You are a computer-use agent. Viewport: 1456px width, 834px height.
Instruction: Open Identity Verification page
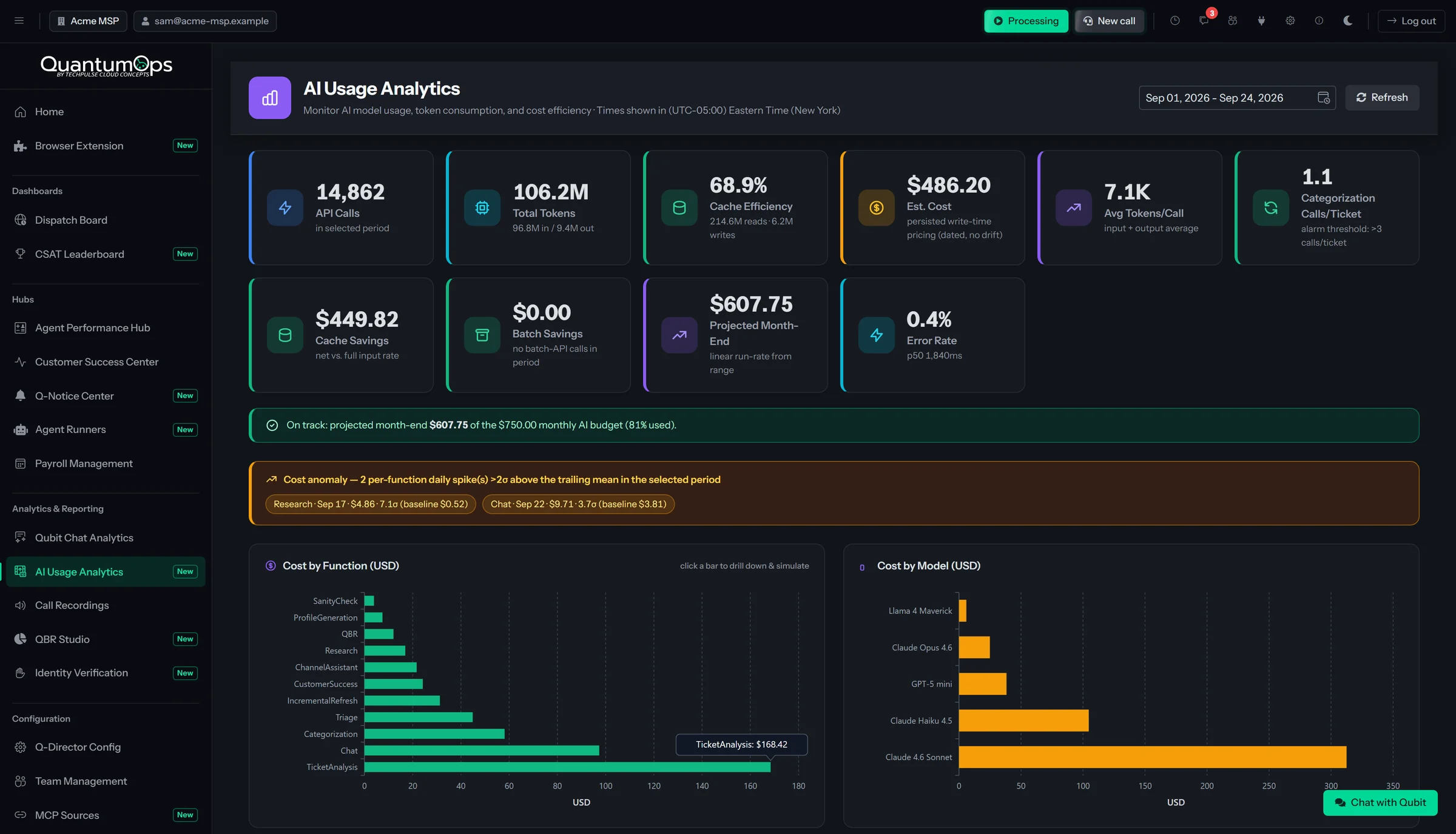point(106,673)
